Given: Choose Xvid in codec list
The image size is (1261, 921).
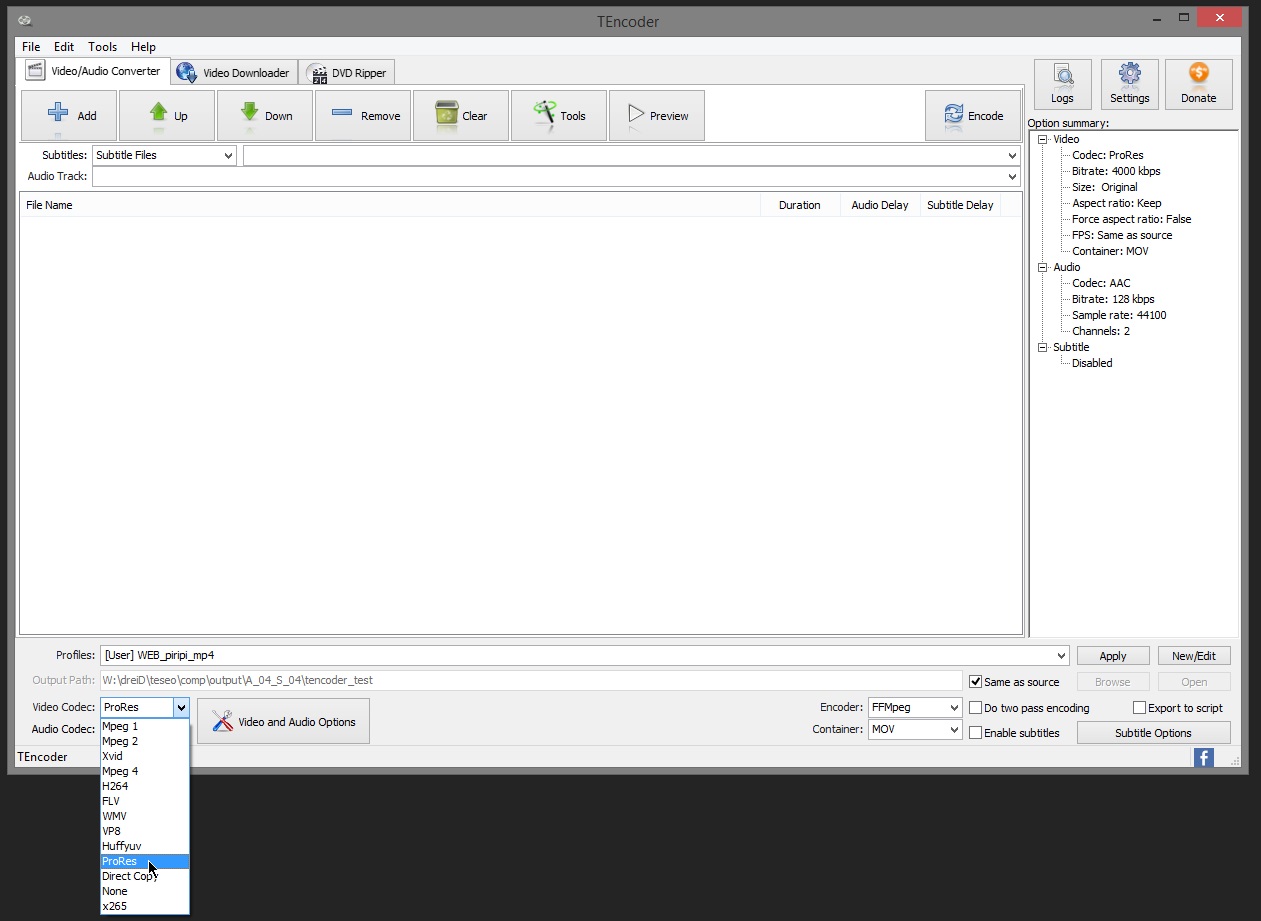Looking at the screenshot, I should tap(144, 756).
